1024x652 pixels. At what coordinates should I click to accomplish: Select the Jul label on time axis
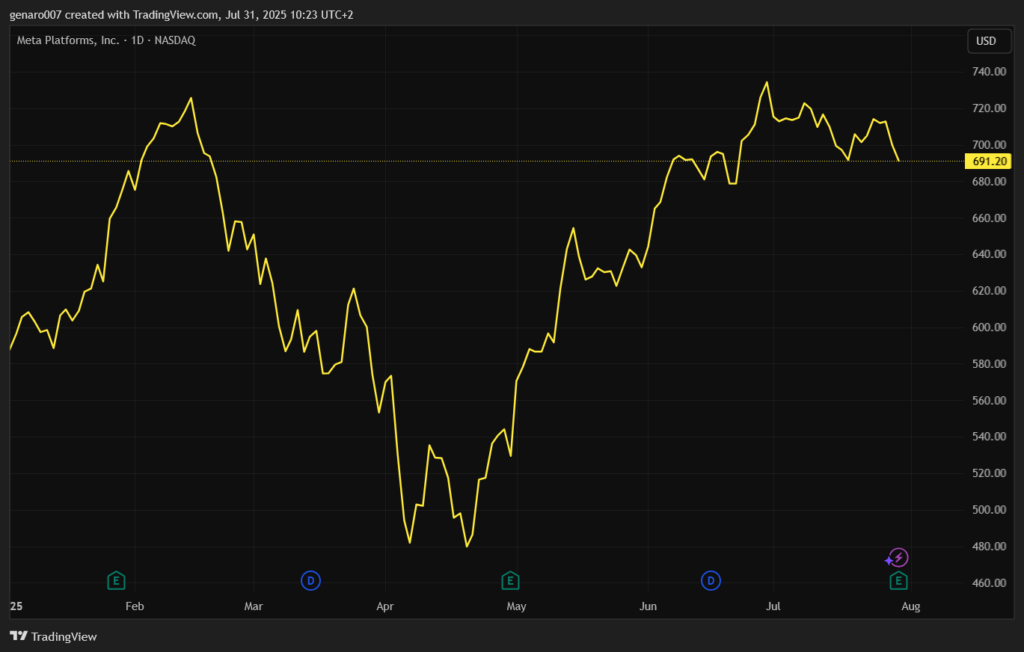coord(773,606)
